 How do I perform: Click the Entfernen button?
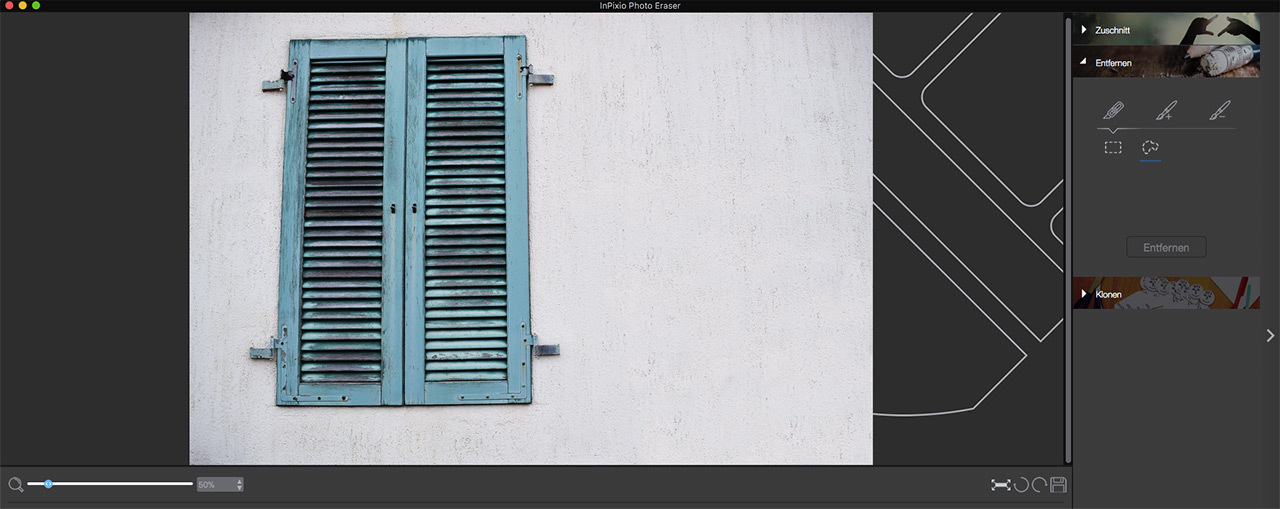coord(1166,247)
